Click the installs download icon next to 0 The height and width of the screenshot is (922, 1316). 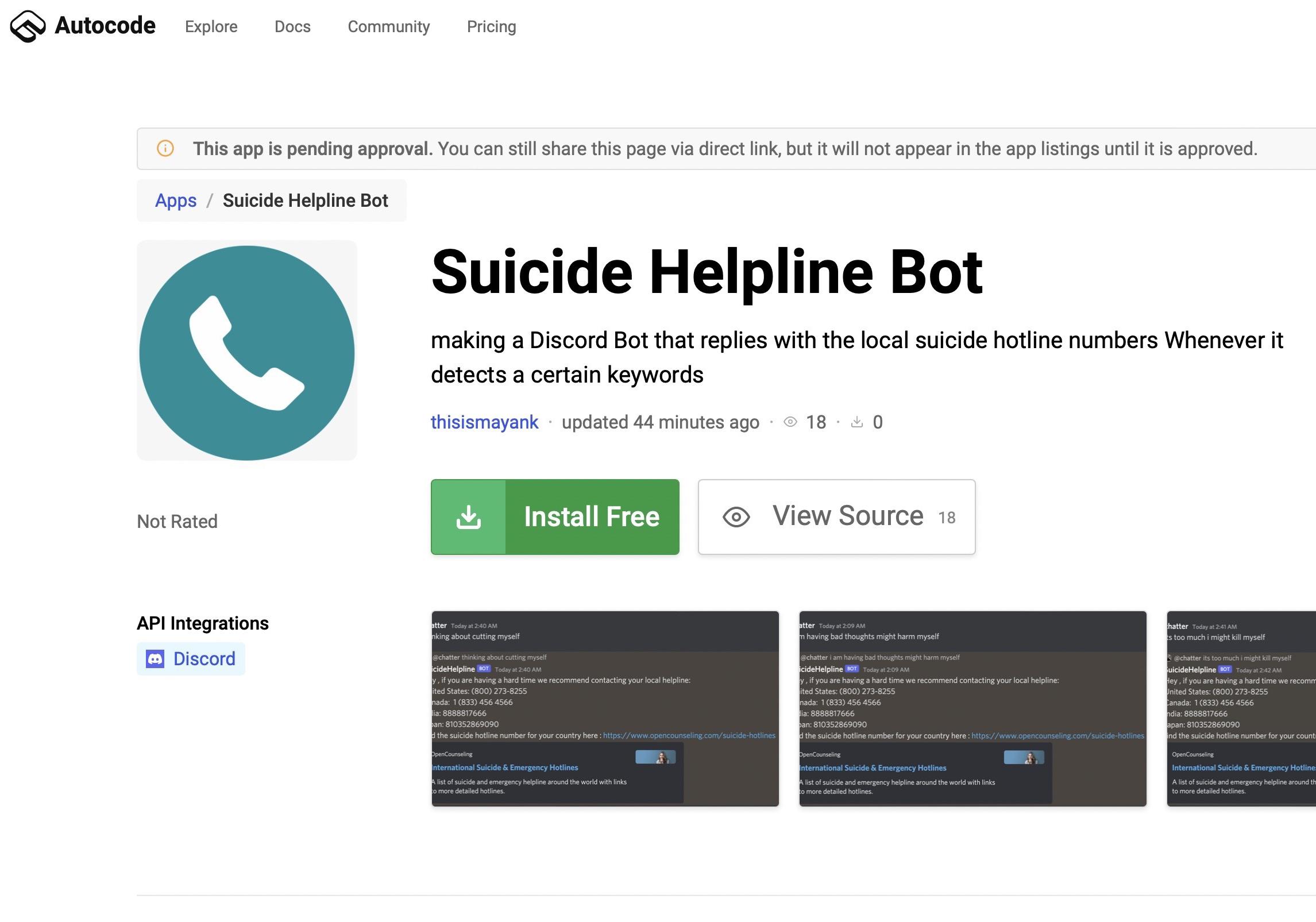857,422
